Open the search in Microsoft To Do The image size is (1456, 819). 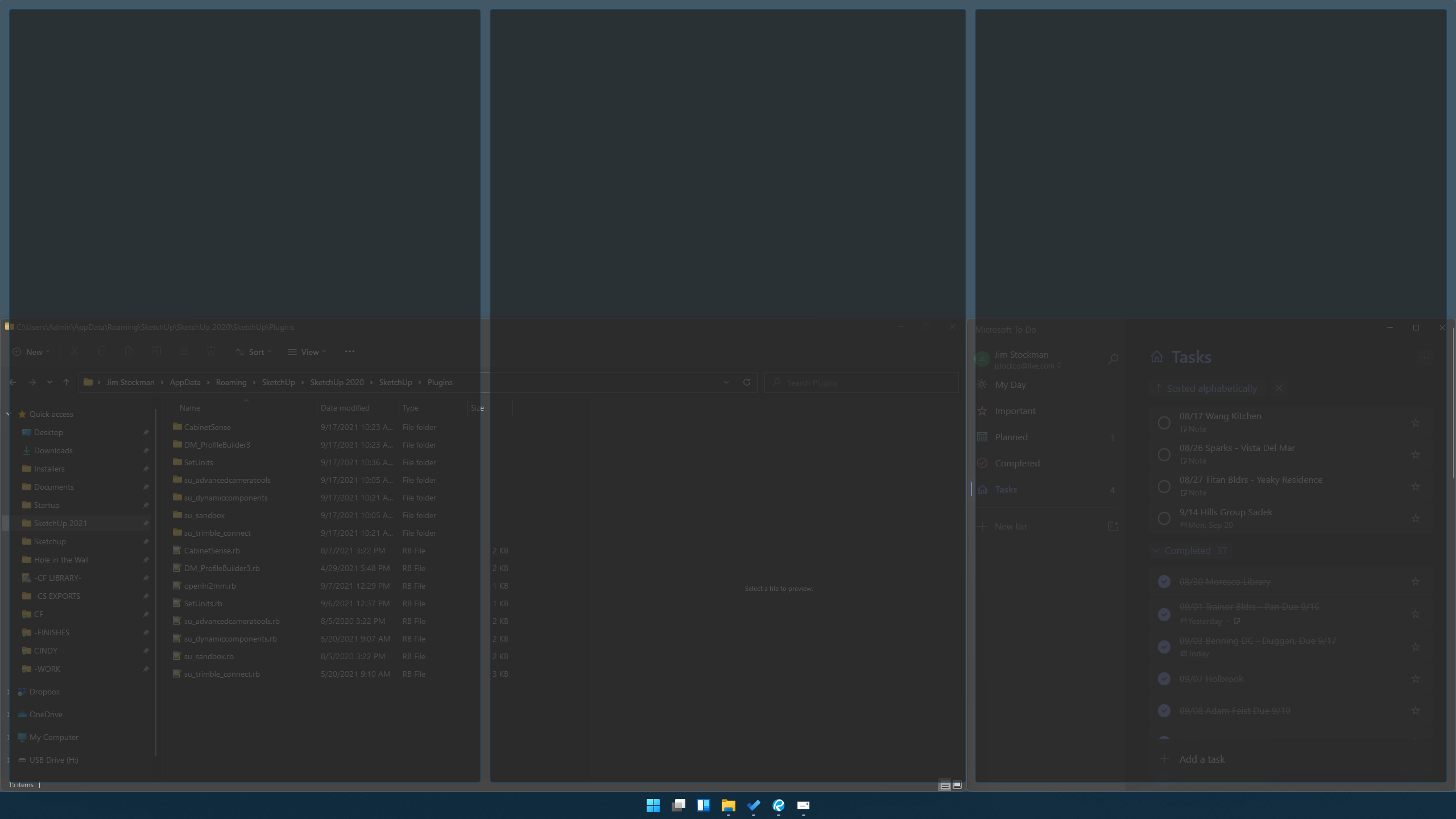pos(1113,359)
